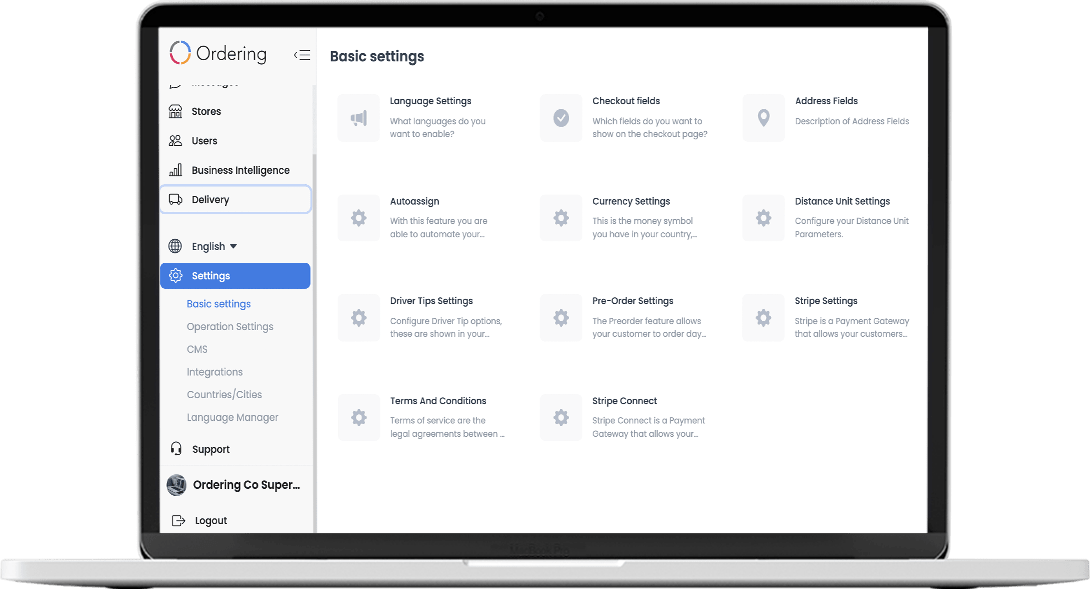The image size is (1090, 589).
Task: Click 'Which fields do you want to show' description
Action: tap(650, 127)
